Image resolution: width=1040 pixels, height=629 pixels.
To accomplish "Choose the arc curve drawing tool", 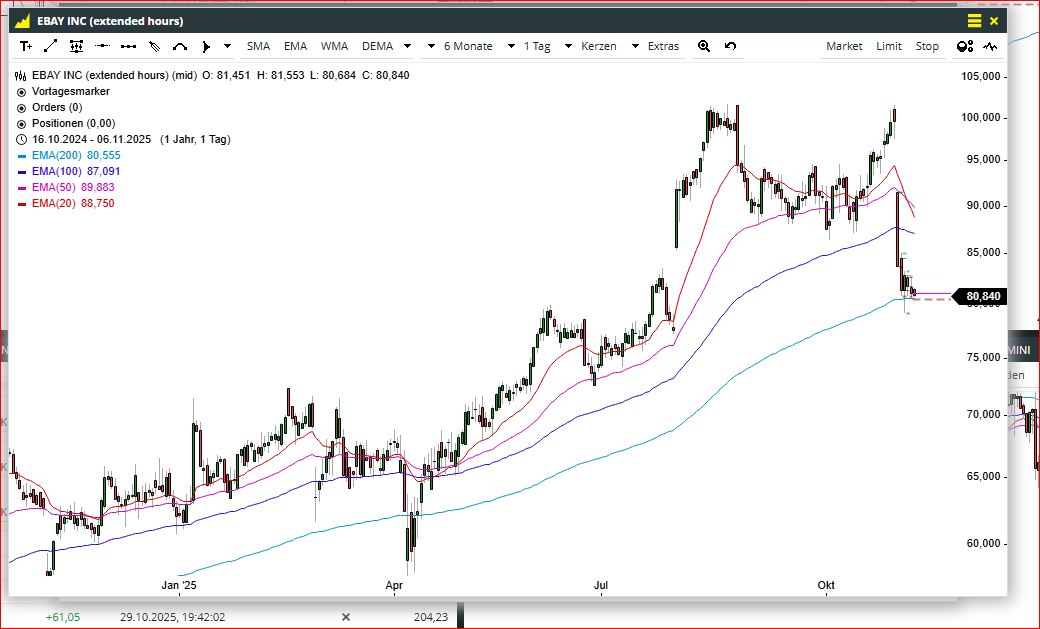I will point(180,46).
